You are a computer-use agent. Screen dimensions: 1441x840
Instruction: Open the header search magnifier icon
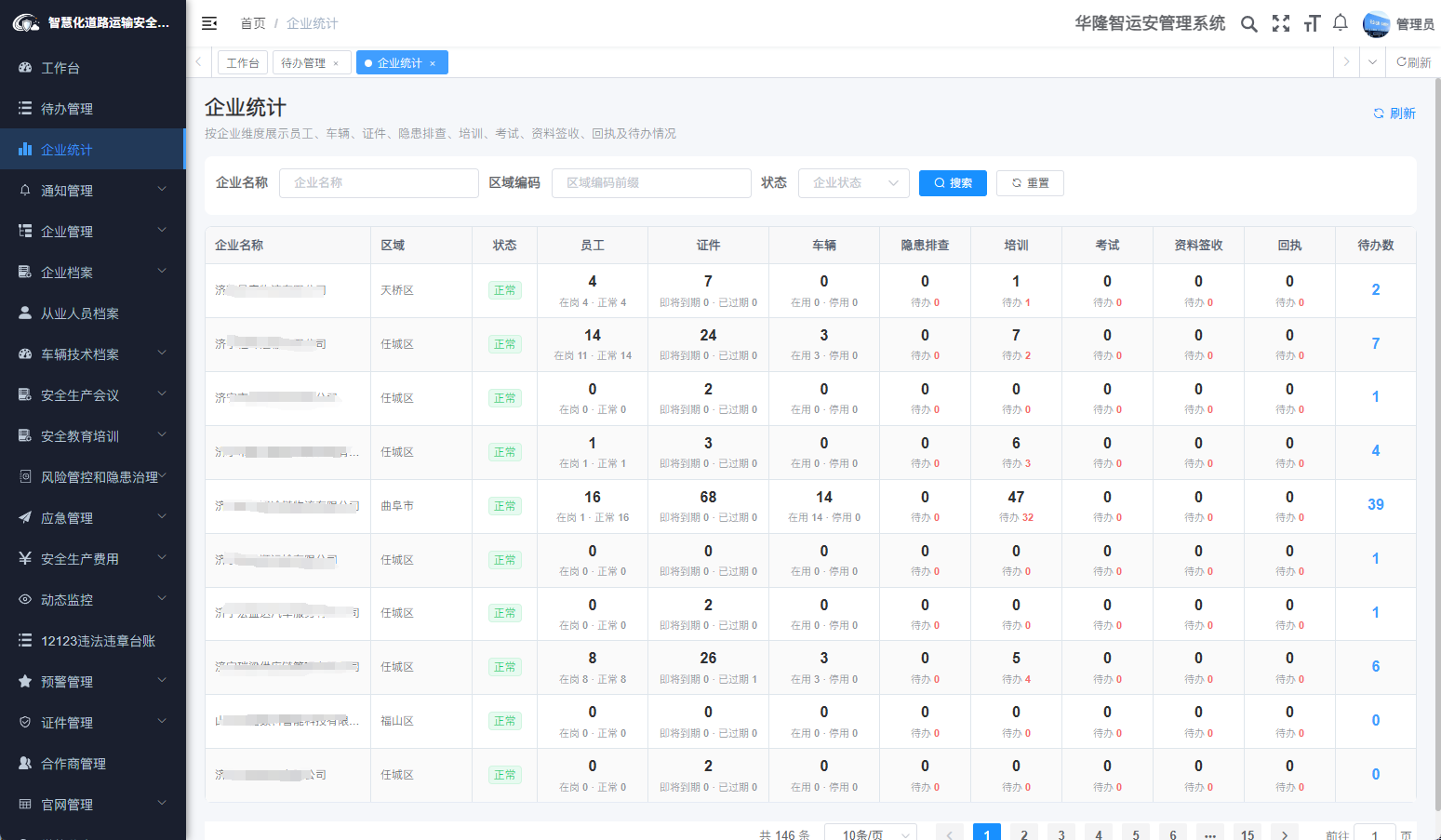(x=1249, y=23)
